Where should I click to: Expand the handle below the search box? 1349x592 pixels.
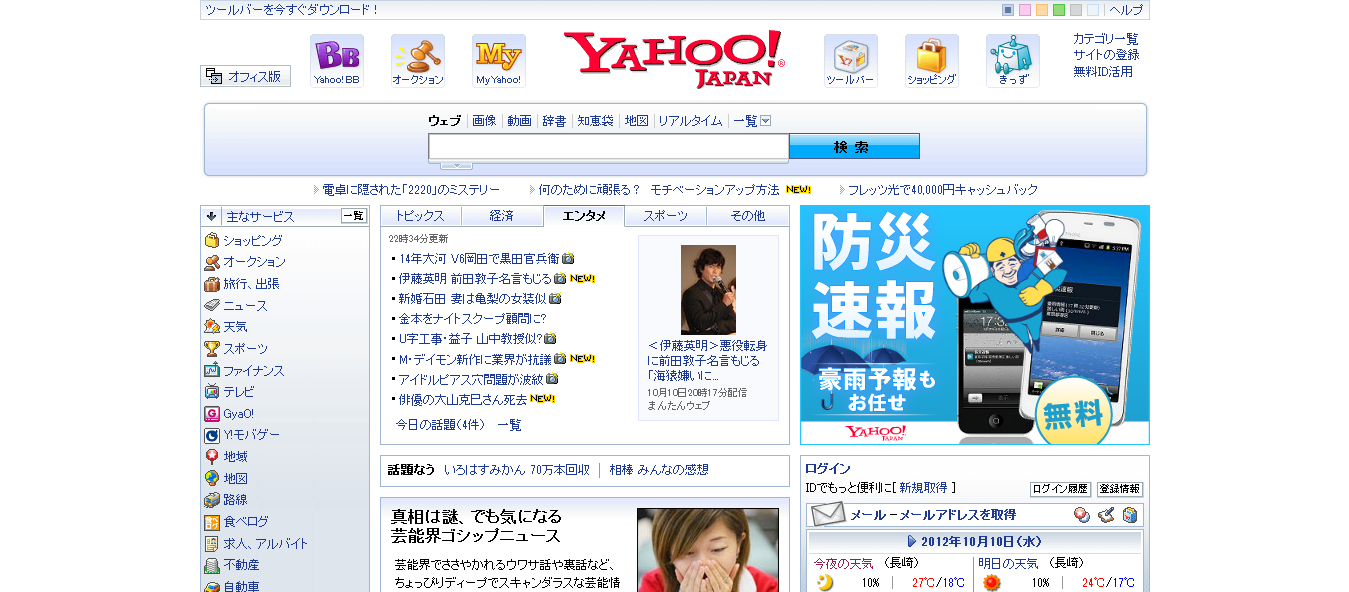[456, 165]
